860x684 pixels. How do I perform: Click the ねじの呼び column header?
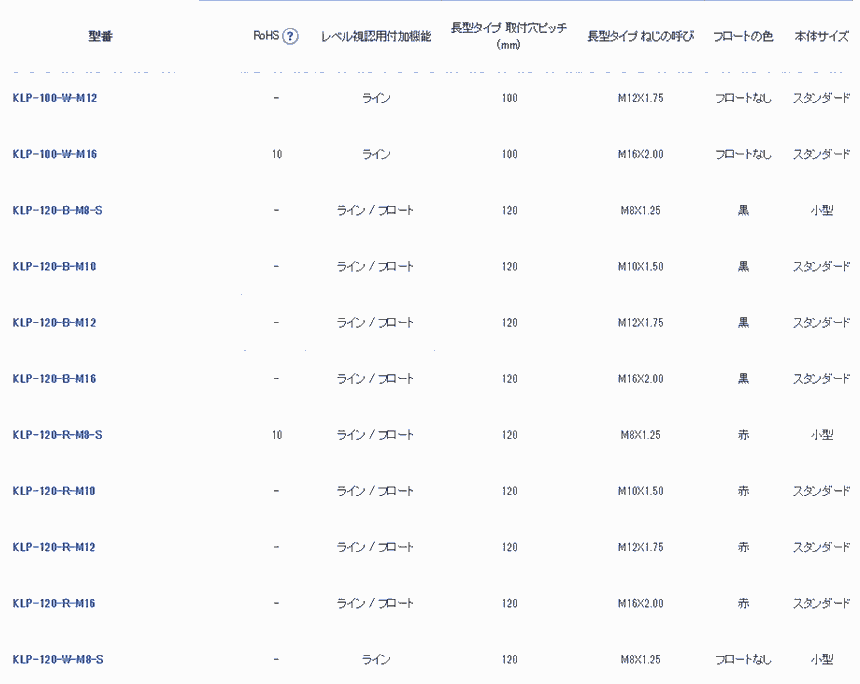[x=640, y=37]
